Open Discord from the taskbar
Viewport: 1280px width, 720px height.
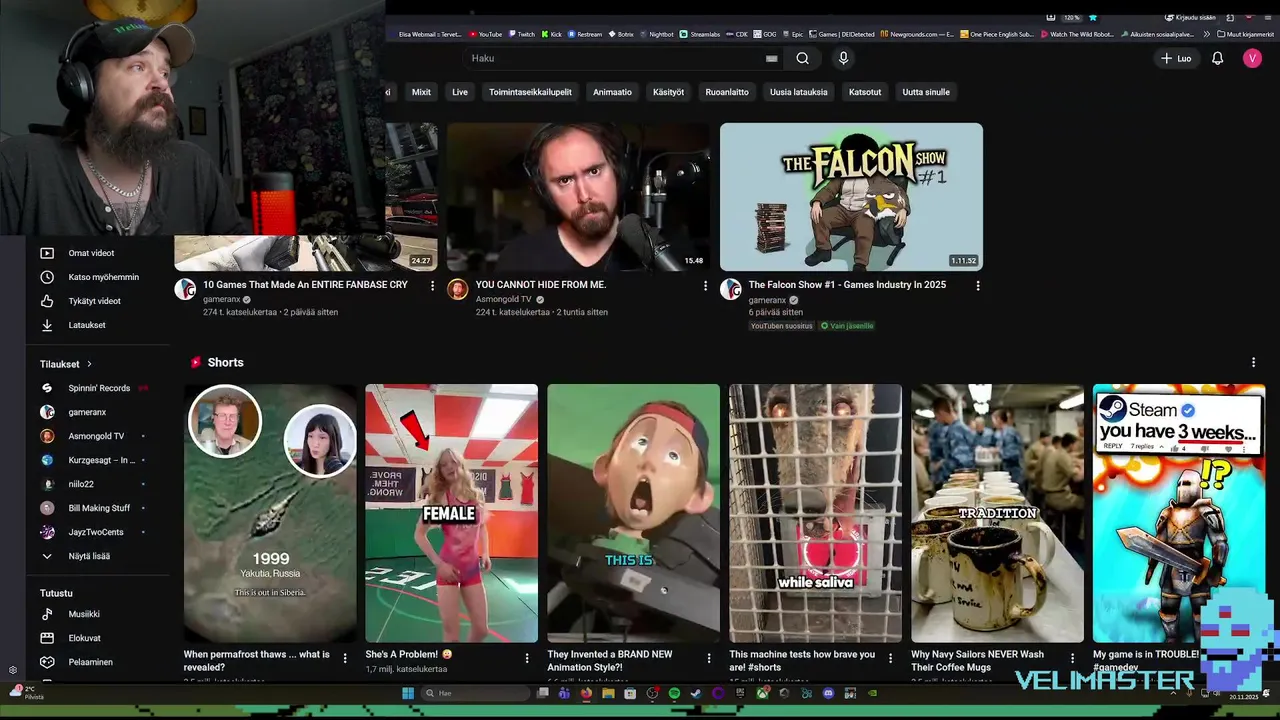(x=828, y=693)
